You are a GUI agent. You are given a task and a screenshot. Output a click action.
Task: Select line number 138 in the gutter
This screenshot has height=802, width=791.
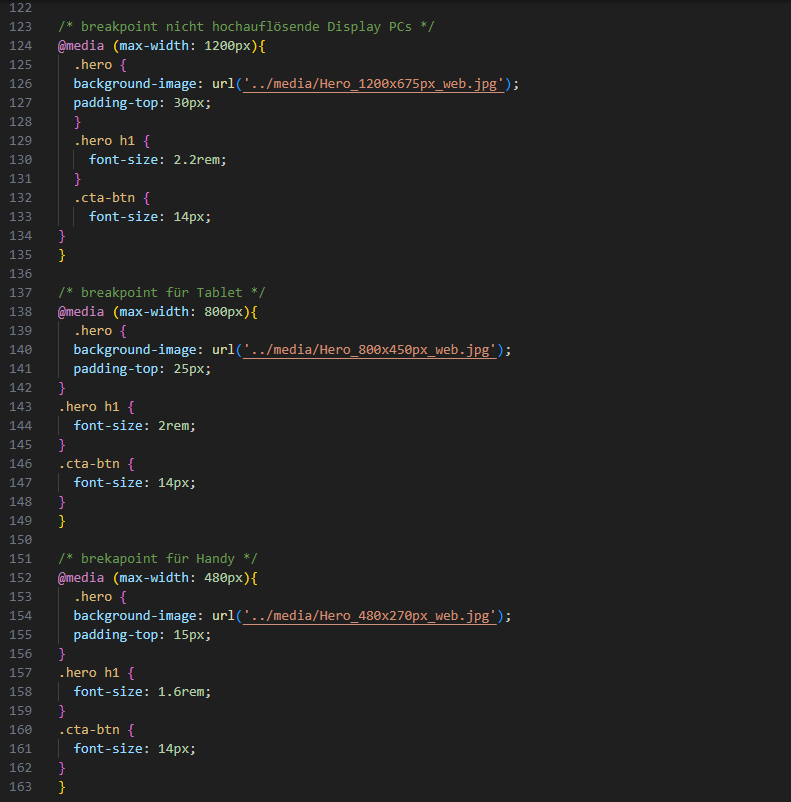coord(18,312)
